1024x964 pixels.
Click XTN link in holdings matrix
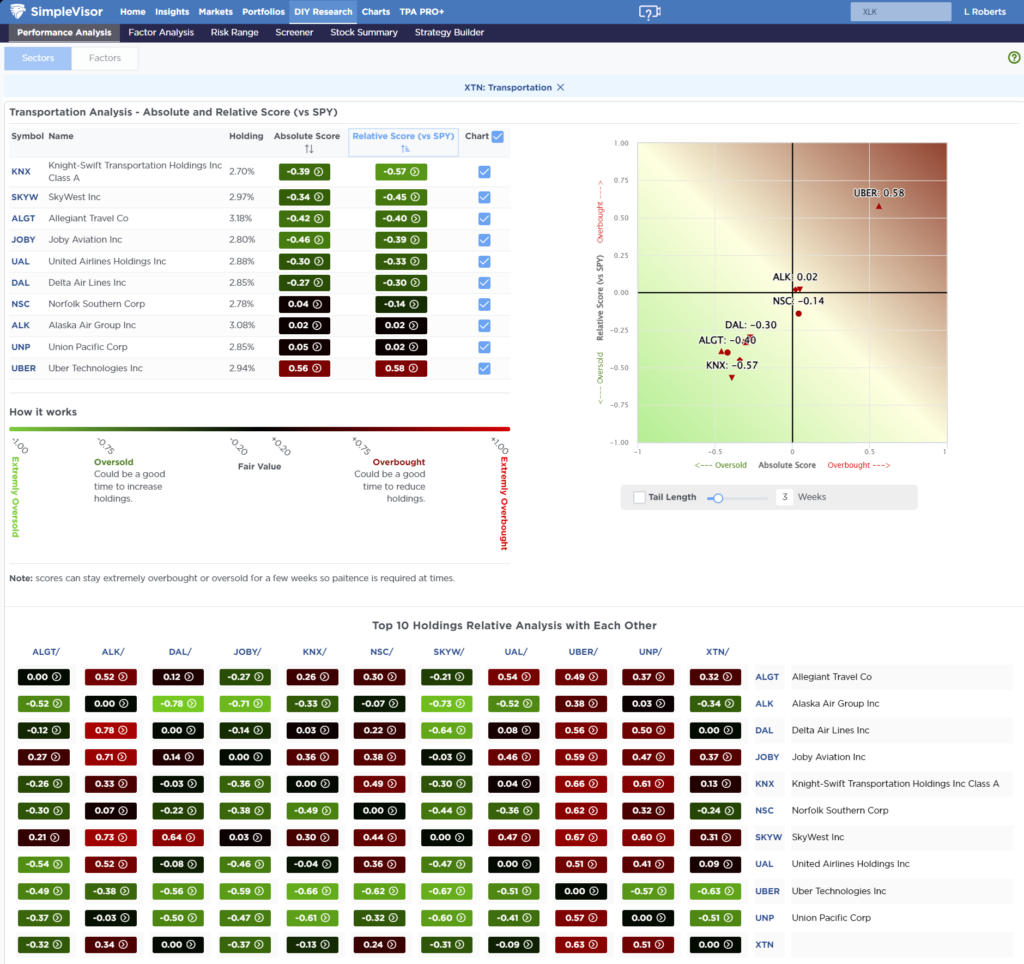point(764,944)
